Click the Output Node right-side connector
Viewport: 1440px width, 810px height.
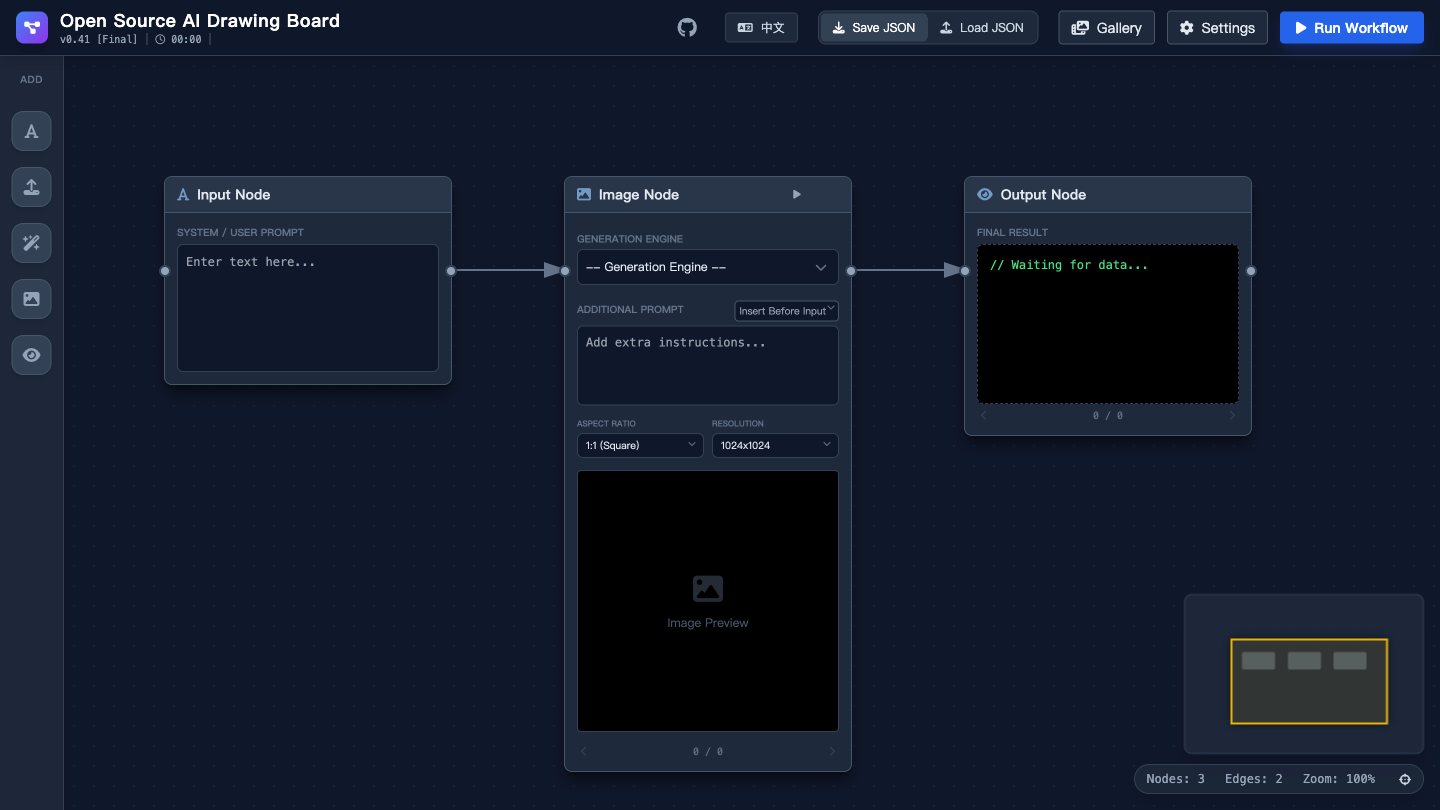[x=1251, y=271]
